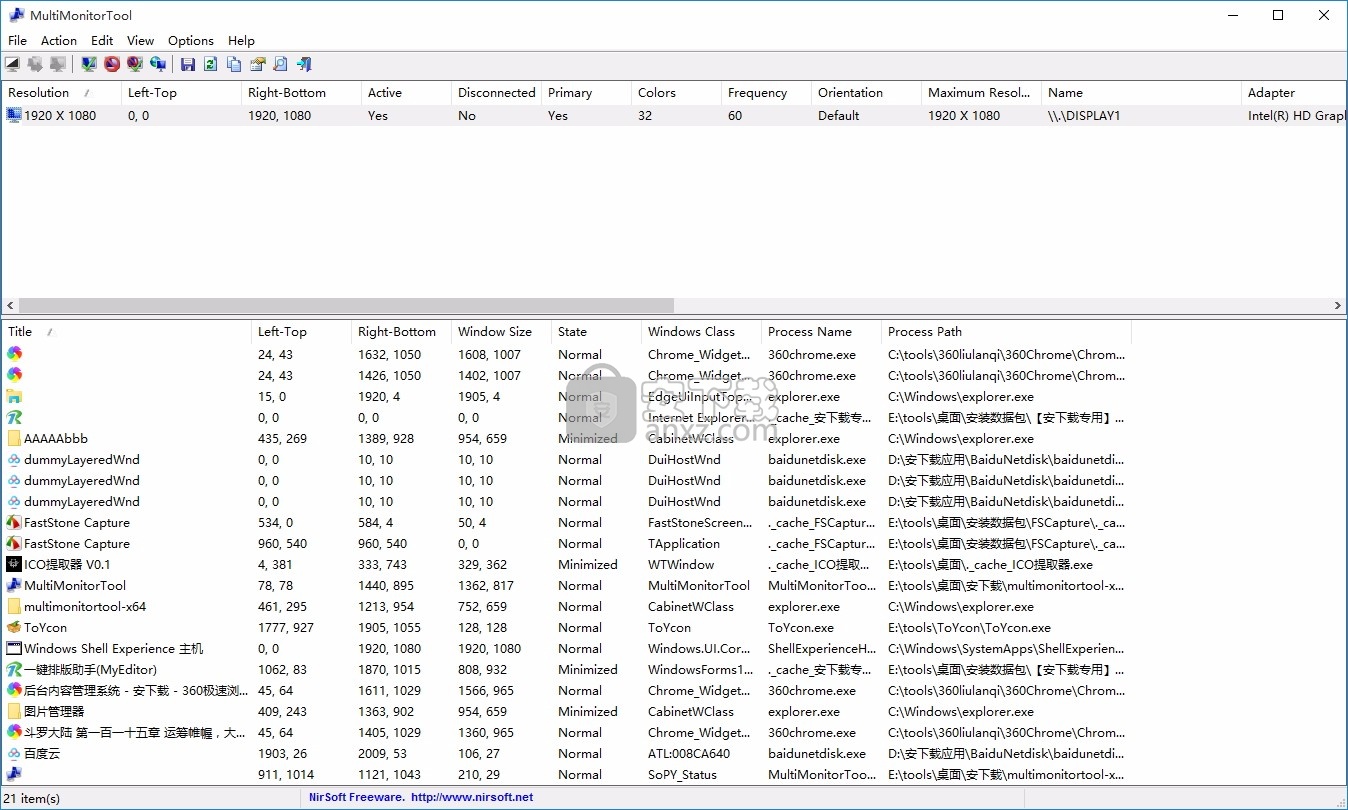Click the icon beside 一键排版助手(MyEditor)

tap(14, 669)
